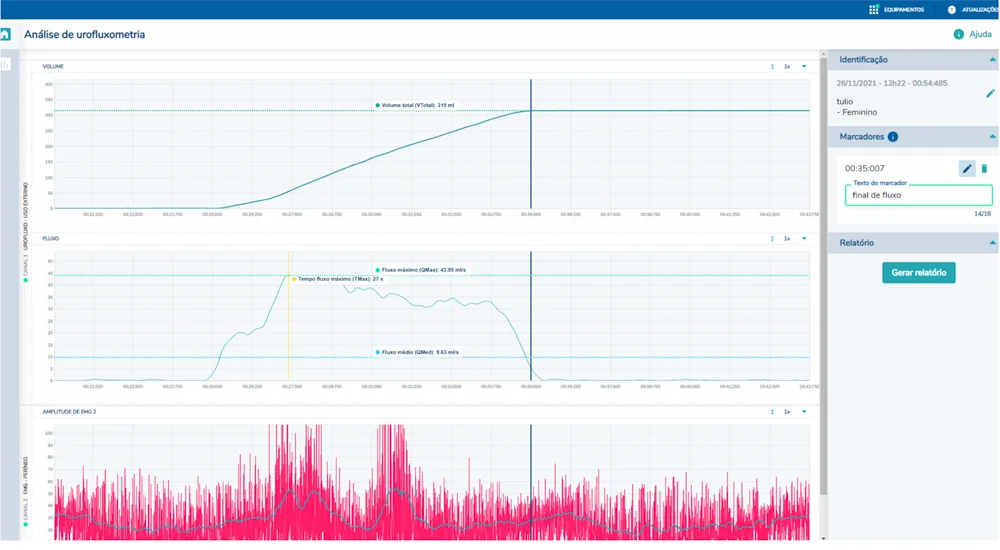Click the flow-end marker line on the Volume chart
The height and width of the screenshot is (550, 1000).
[x=531, y=144]
